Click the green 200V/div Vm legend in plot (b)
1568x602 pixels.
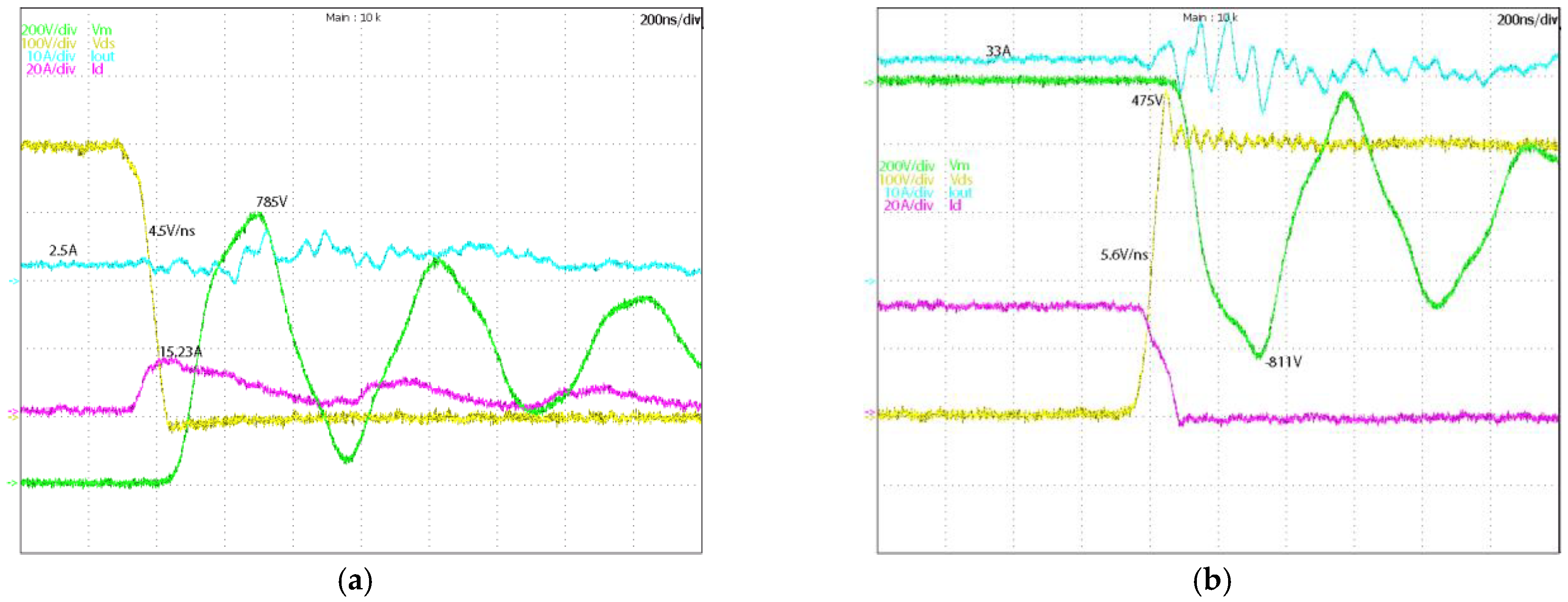click(x=924, y=165)
